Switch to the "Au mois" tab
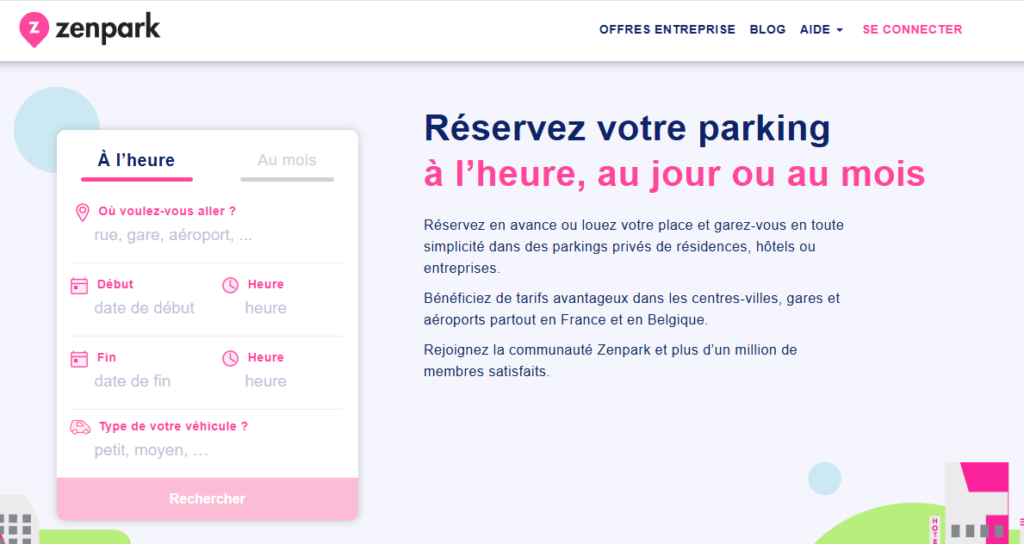Viewport: 1024px width, 544px height. coord(287,160)
